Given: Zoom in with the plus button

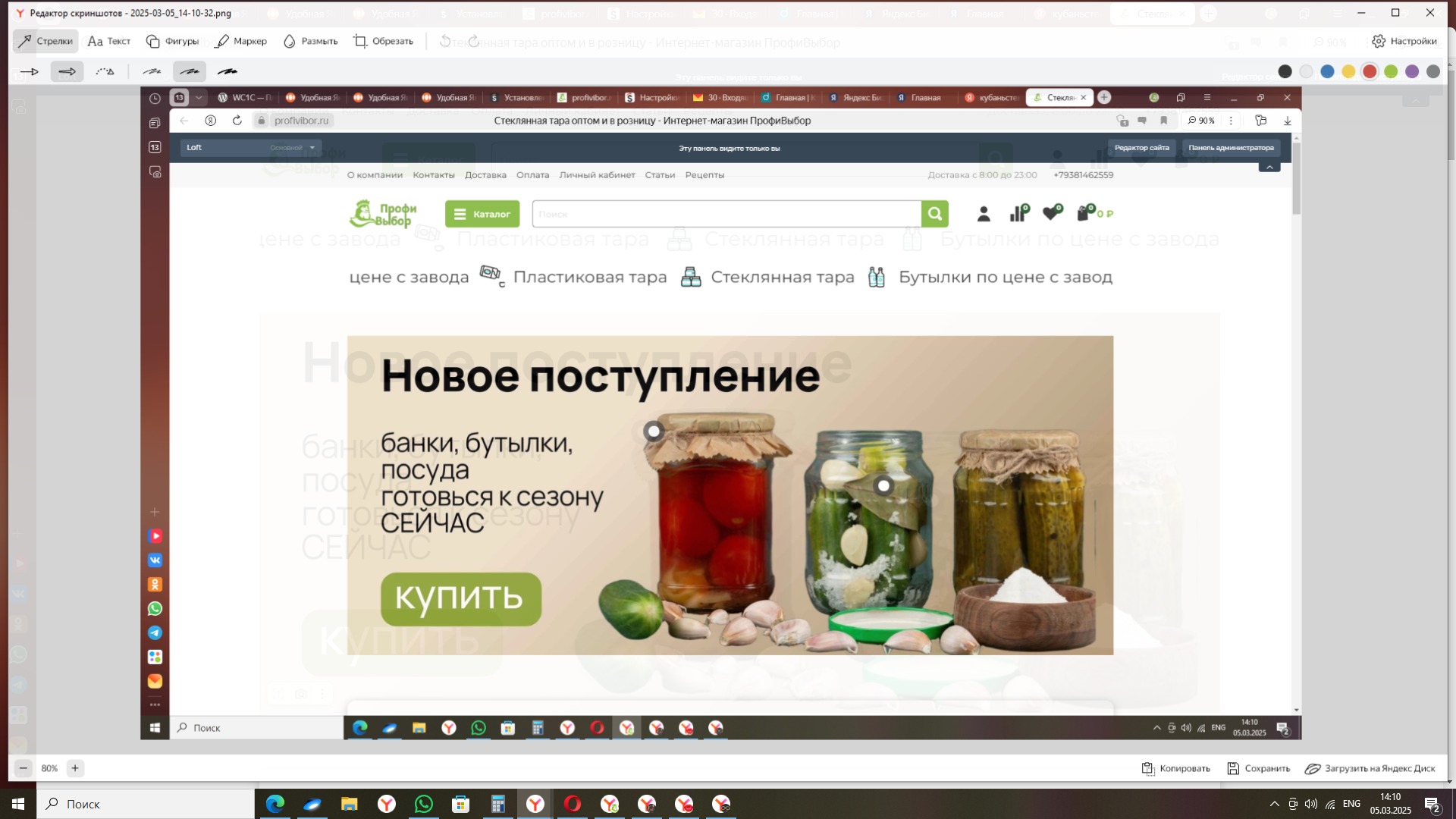Looking at the screenshot, I should 75,768.
